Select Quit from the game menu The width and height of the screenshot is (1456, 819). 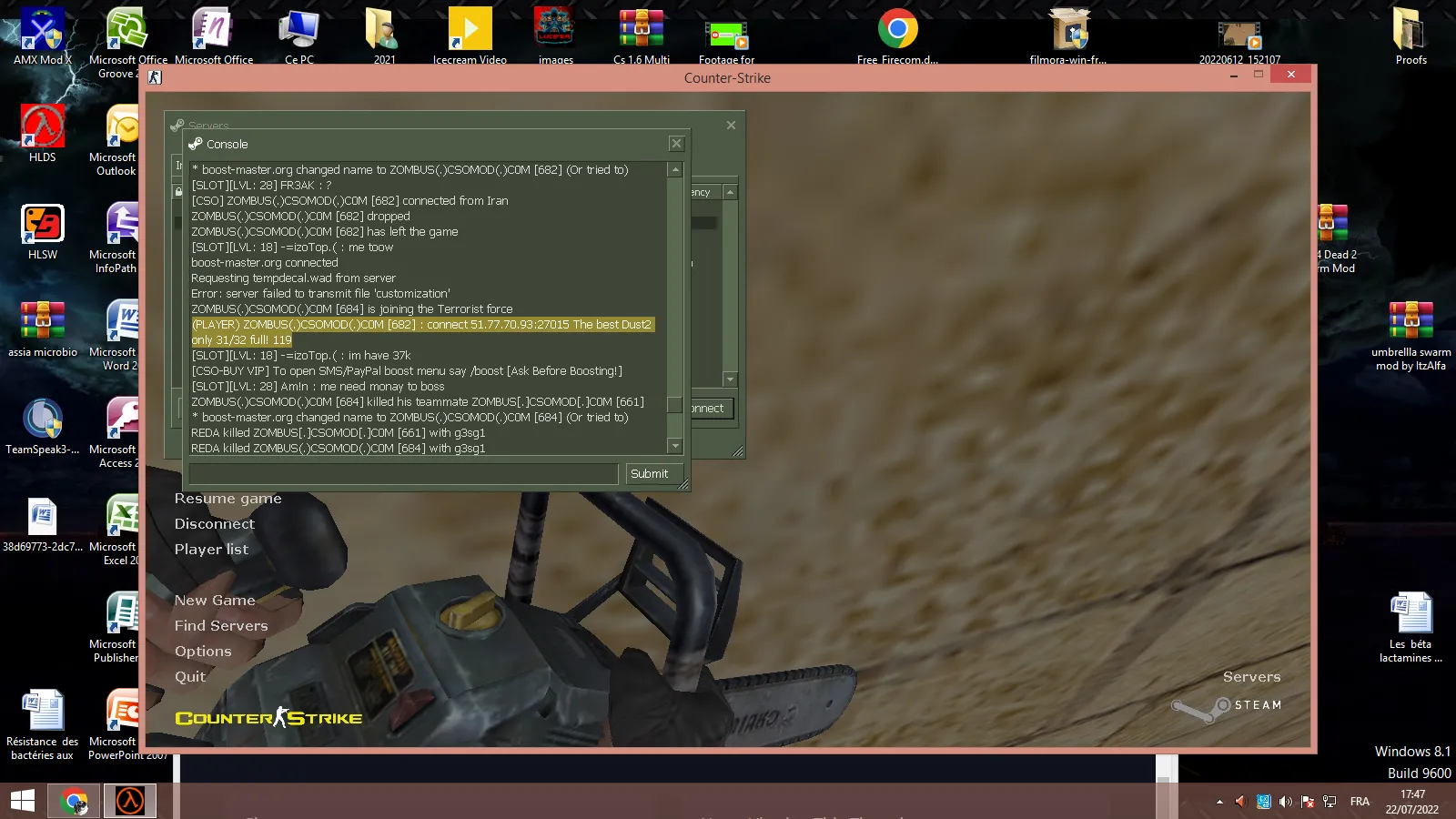pos(190,677)
